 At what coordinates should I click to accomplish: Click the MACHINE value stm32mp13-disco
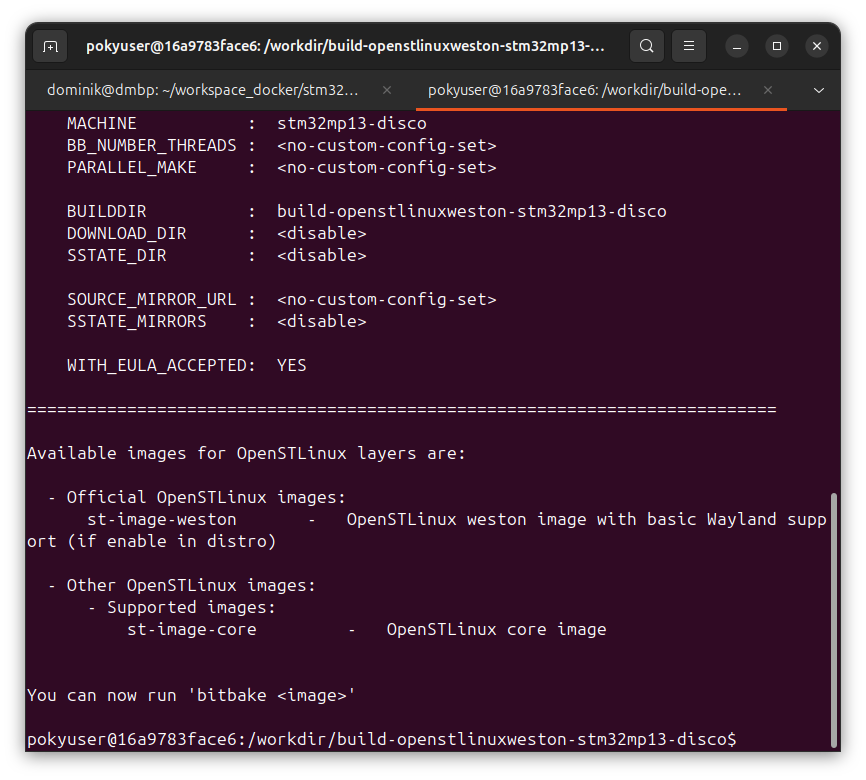point(351,123)
